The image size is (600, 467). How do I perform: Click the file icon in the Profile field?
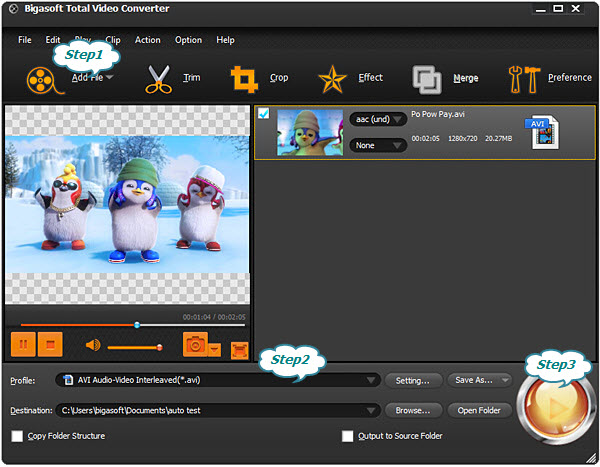click(x=68, y=380)
